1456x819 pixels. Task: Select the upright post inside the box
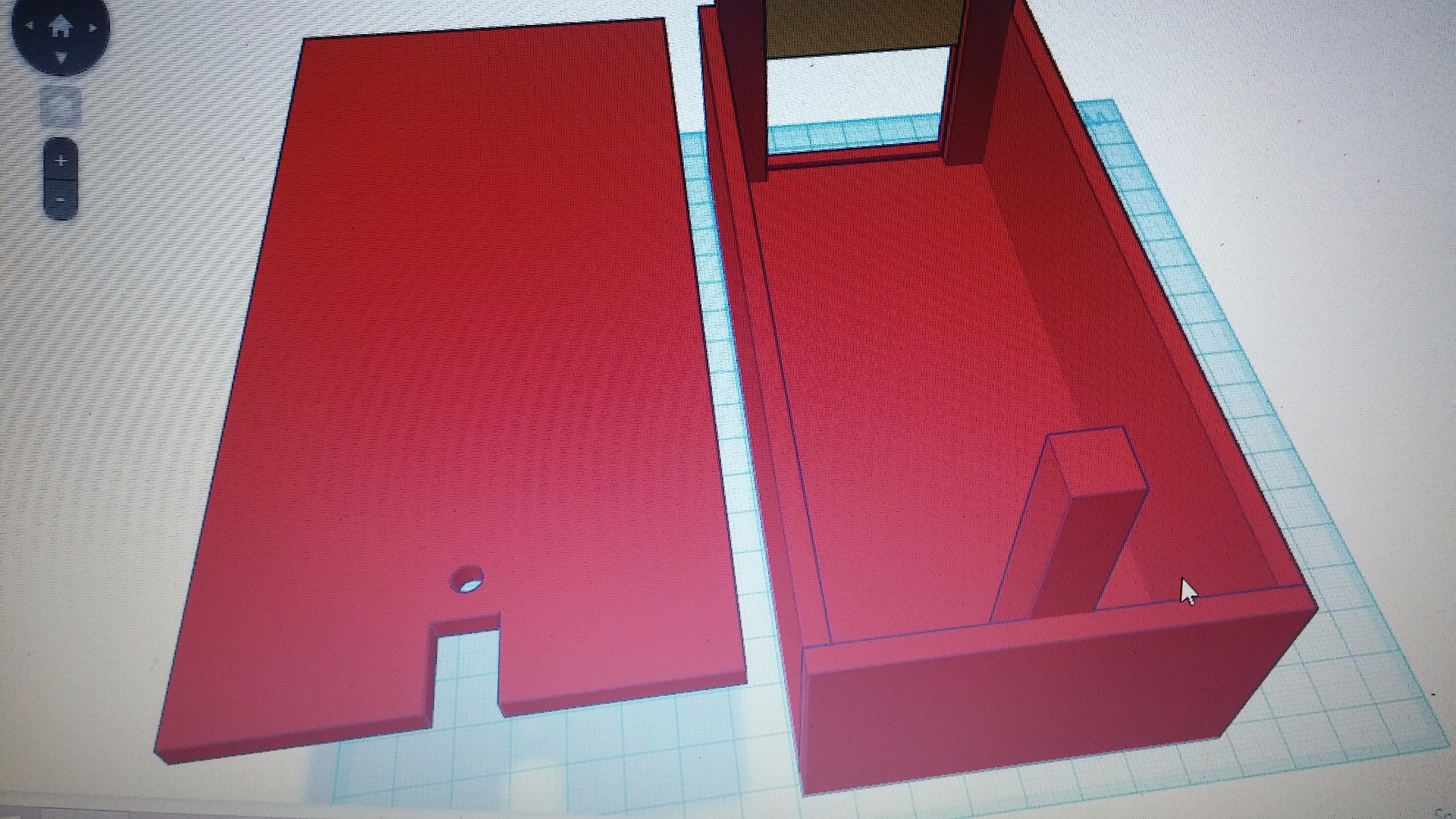pyautogui.click(x=1069, y=523)
